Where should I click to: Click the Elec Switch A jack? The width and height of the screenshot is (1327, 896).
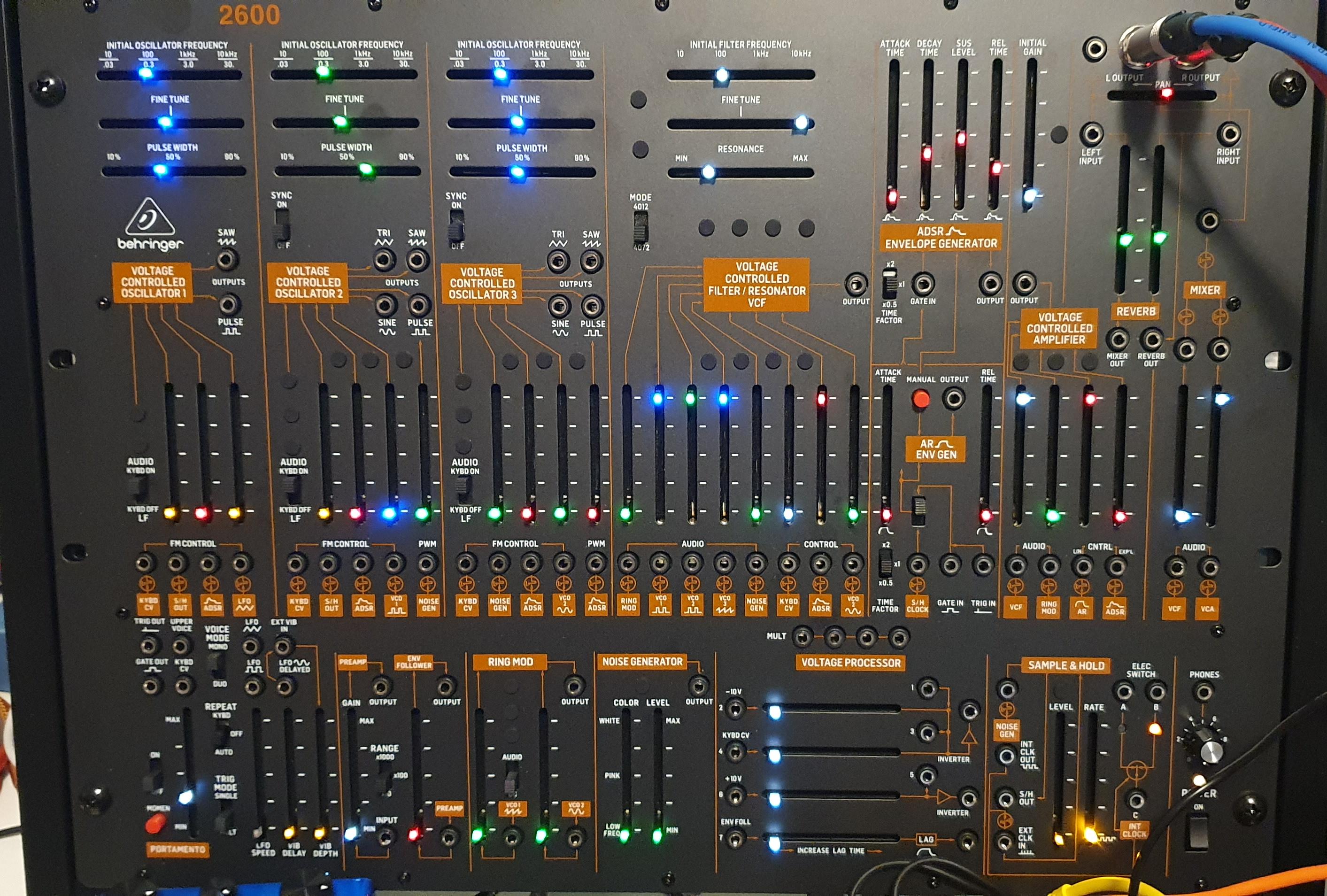coord(1124,692)
